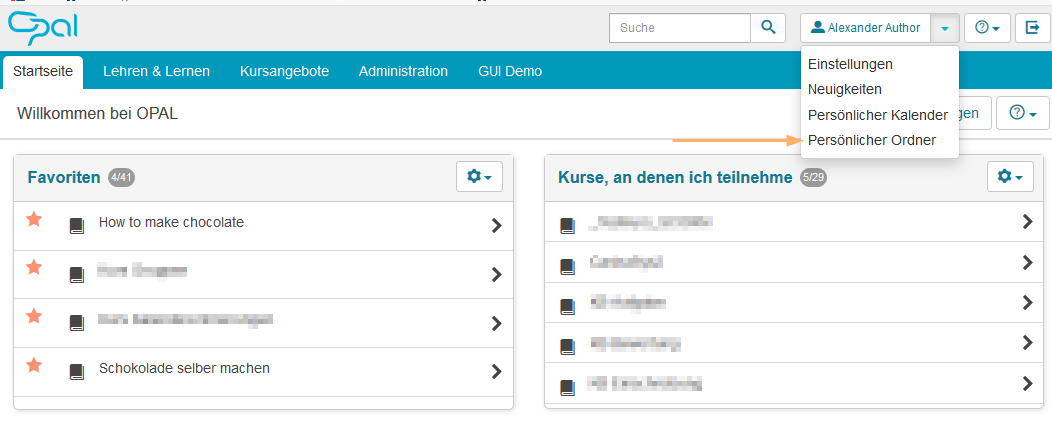Open the GUI Demo tab
Screen dimensions: 1052x421
click(510, 71)
